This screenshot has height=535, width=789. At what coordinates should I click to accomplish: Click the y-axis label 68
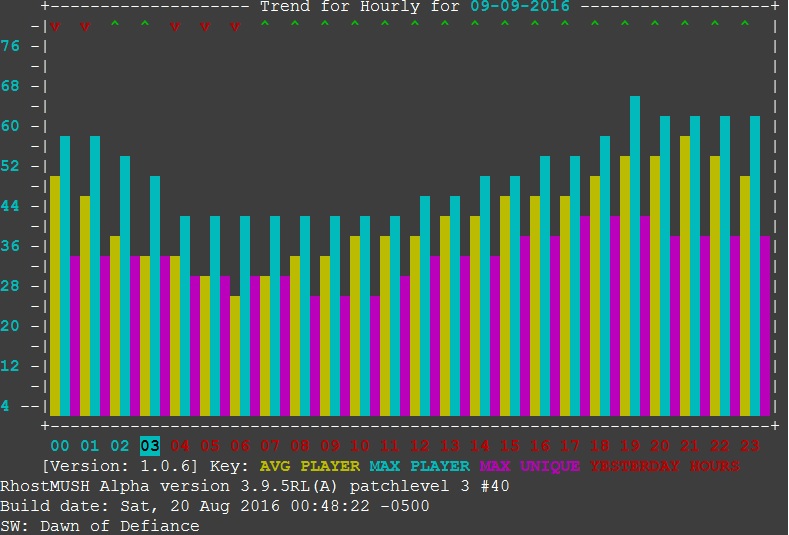pyautogui.click(x=10, y=86)
